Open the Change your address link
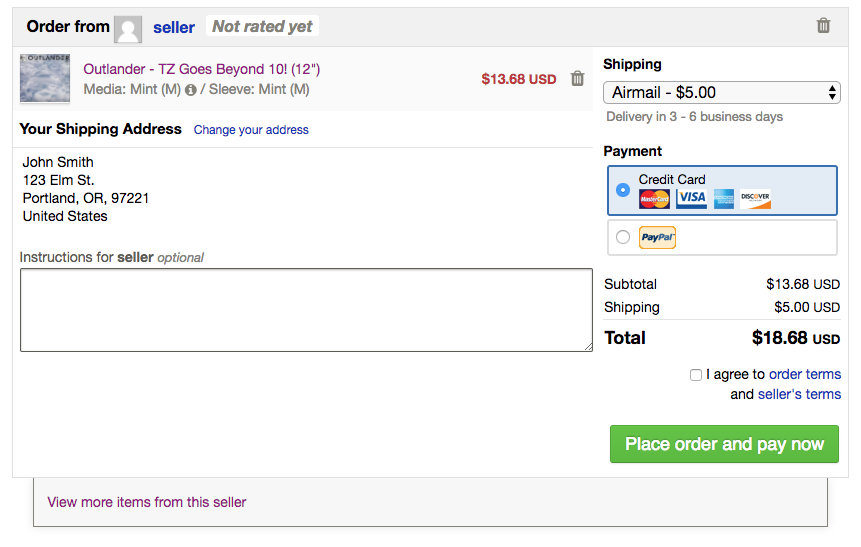The height and width of the screenshot is (547, 861). (x=251, y=130)
